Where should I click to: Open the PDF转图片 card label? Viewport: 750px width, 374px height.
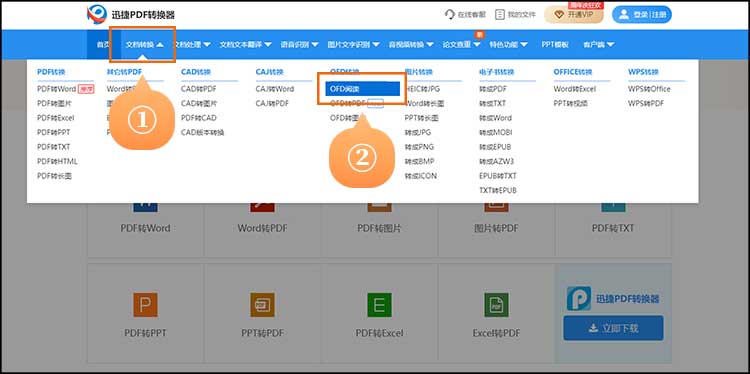[379, 228]
